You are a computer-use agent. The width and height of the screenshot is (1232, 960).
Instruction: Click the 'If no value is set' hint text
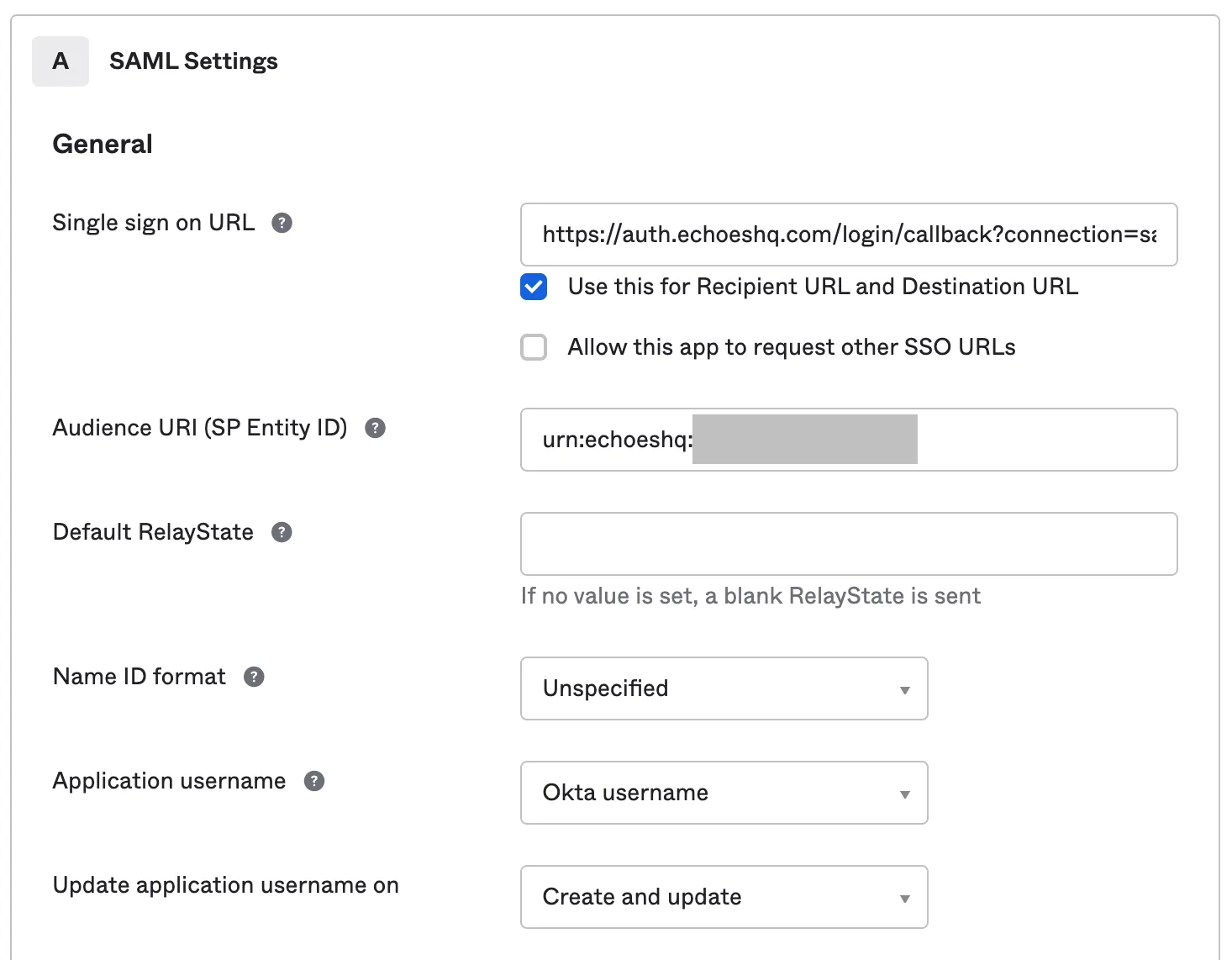coord(750,596)
